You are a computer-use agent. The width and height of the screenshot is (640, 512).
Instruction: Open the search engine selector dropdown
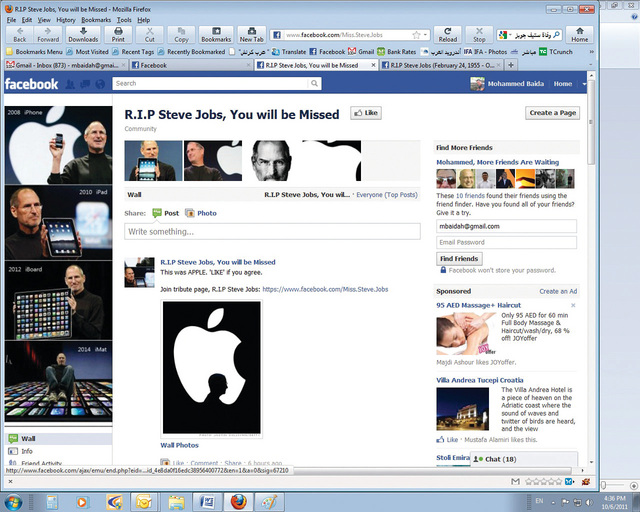504,35
